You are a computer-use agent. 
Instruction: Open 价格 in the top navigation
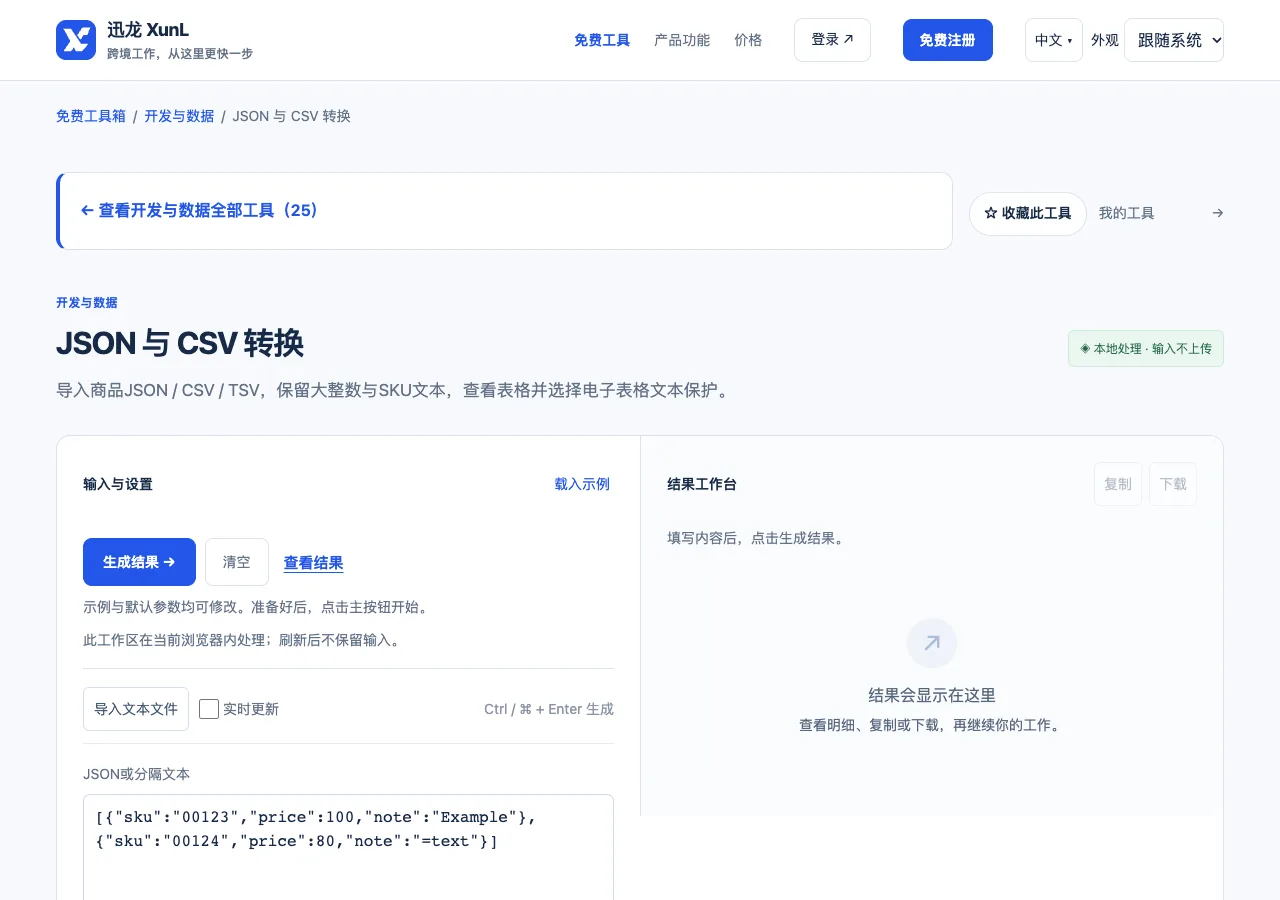(x=748, y=40)
